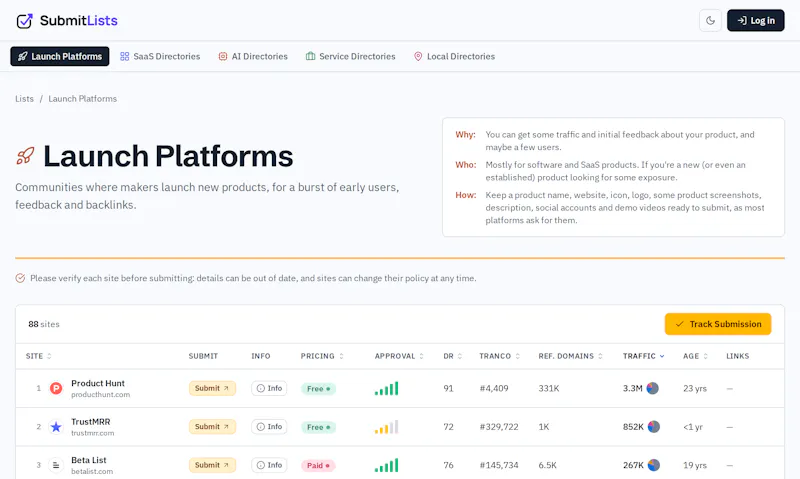
Task: Click the Track Submission button
Action: tap(718, 324)
